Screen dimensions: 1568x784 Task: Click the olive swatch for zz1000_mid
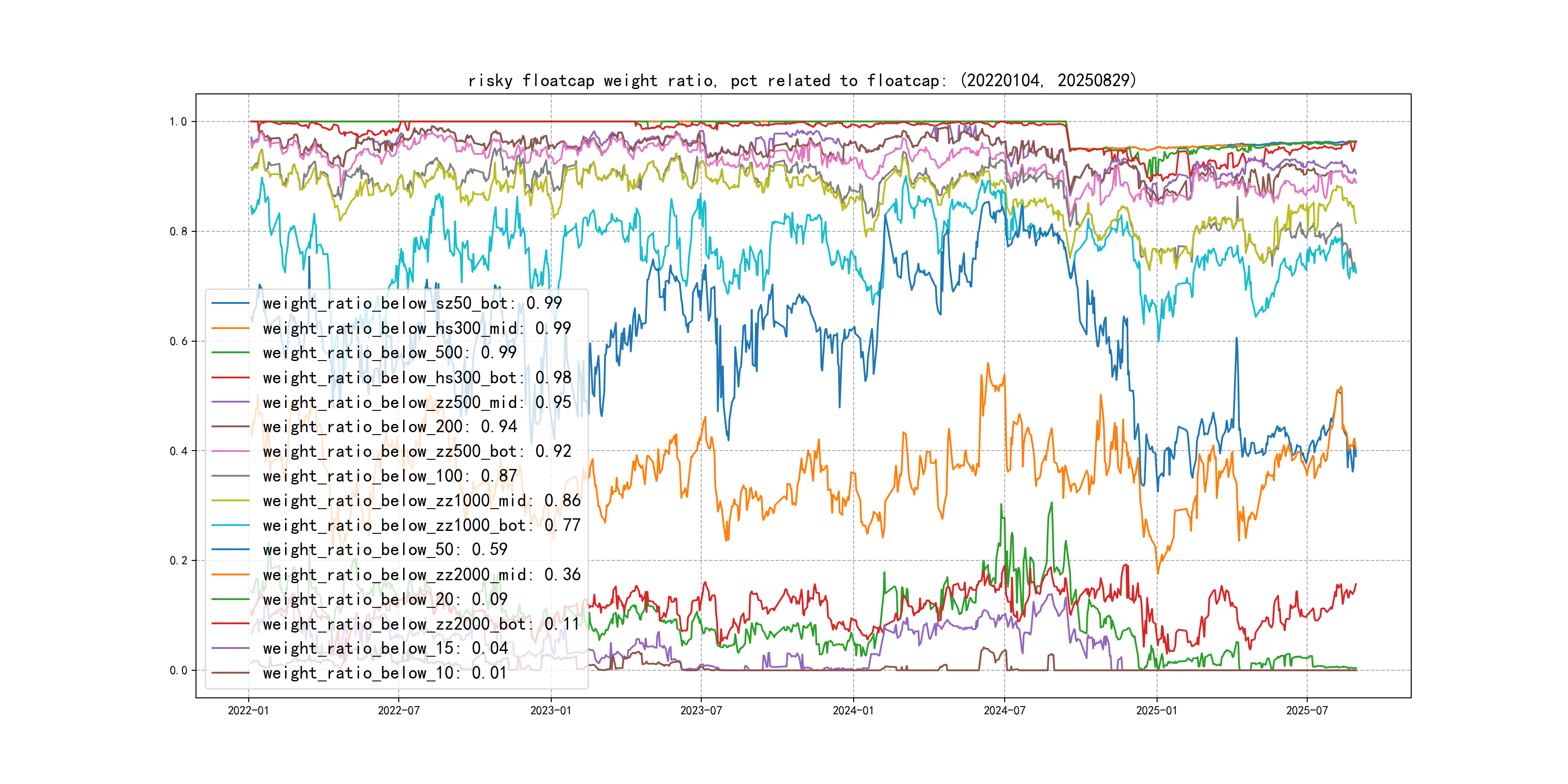(230, 501)
